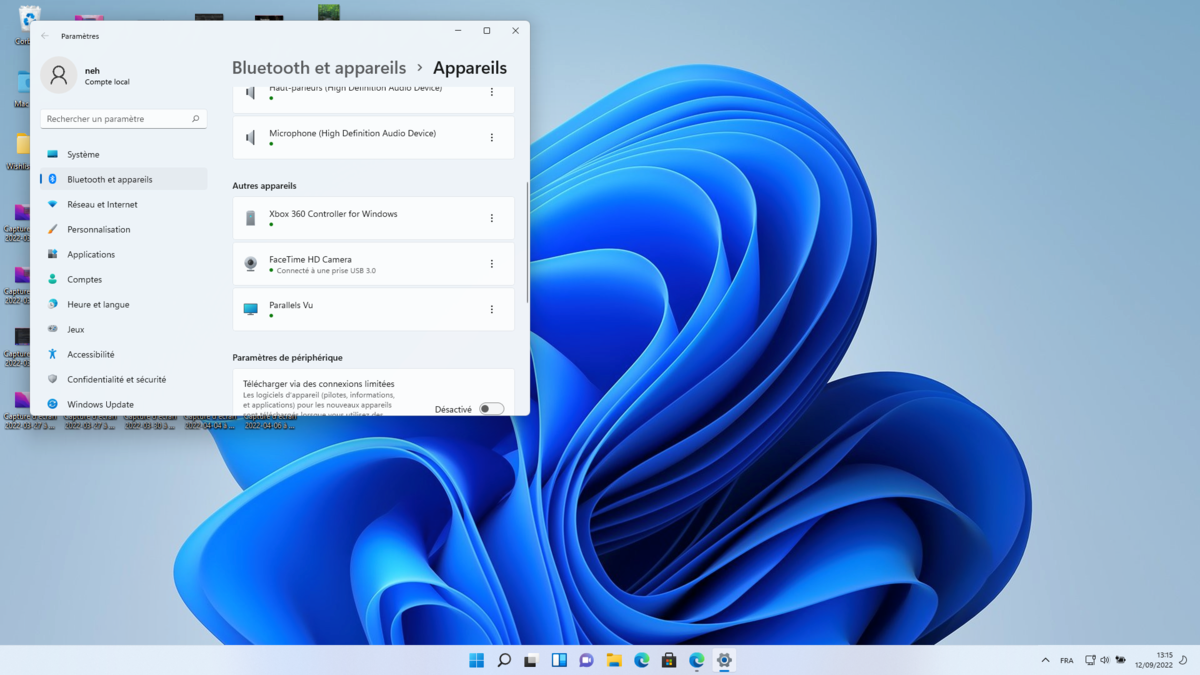Open the neh user account avatar

pos(59,76)
